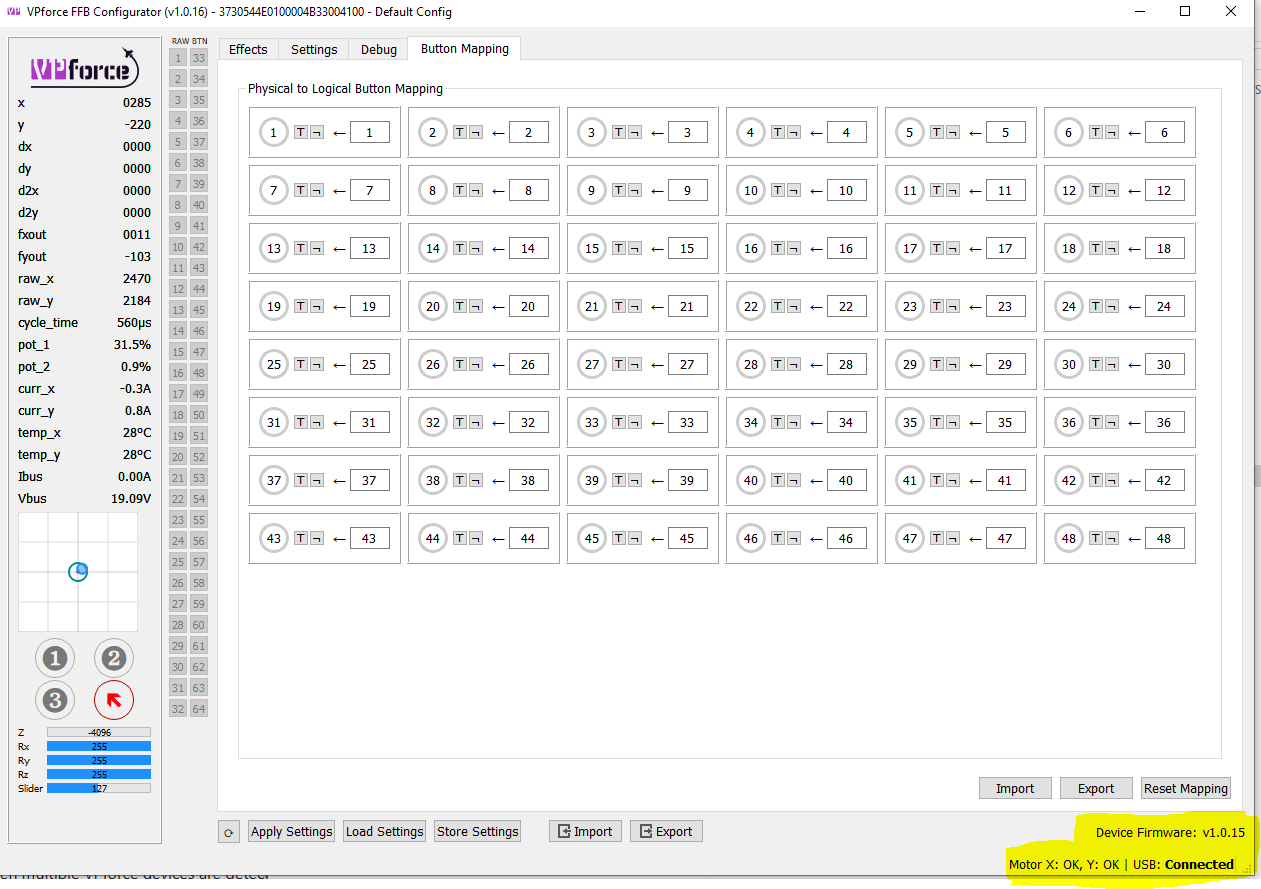Viewport: 1261px width, 889px height.
Task: Toggle the T switch for logical button 47
Action: pyautogui.click(x=937, y=538)
